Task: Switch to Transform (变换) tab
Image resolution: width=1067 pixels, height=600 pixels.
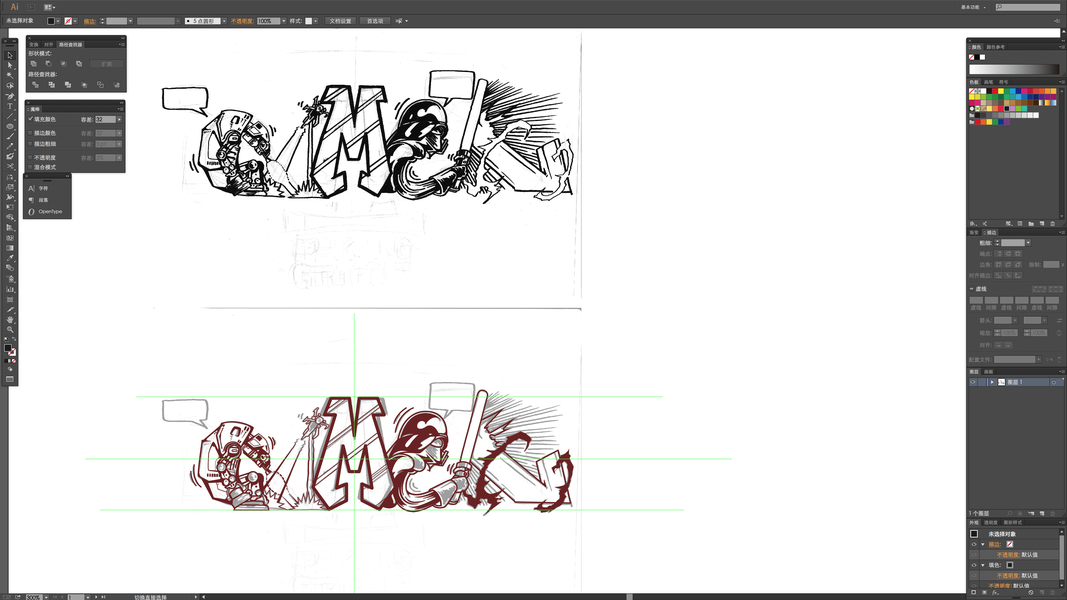Action: (33, 44)
